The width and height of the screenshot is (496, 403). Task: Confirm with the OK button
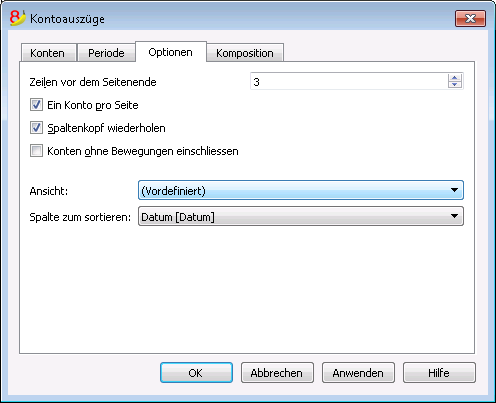(x=196, y=373)
